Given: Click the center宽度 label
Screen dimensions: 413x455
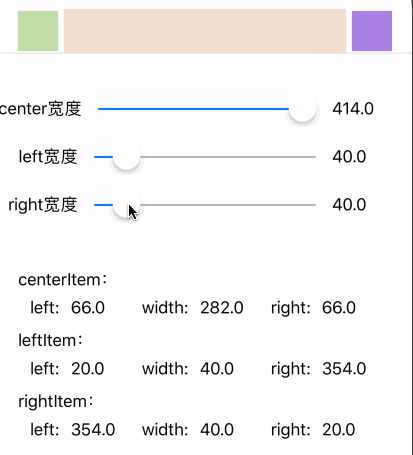Looking at the screenshot, I should (41, 109).
